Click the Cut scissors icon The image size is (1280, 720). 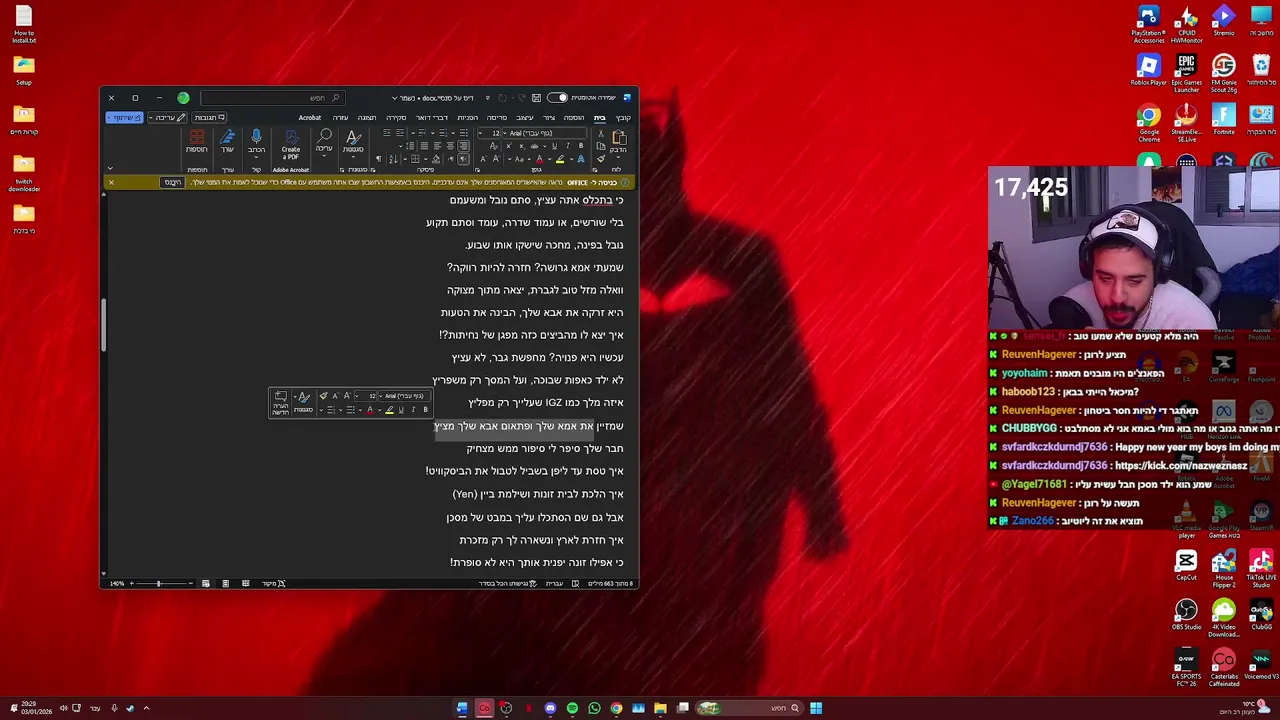[601, 133]
